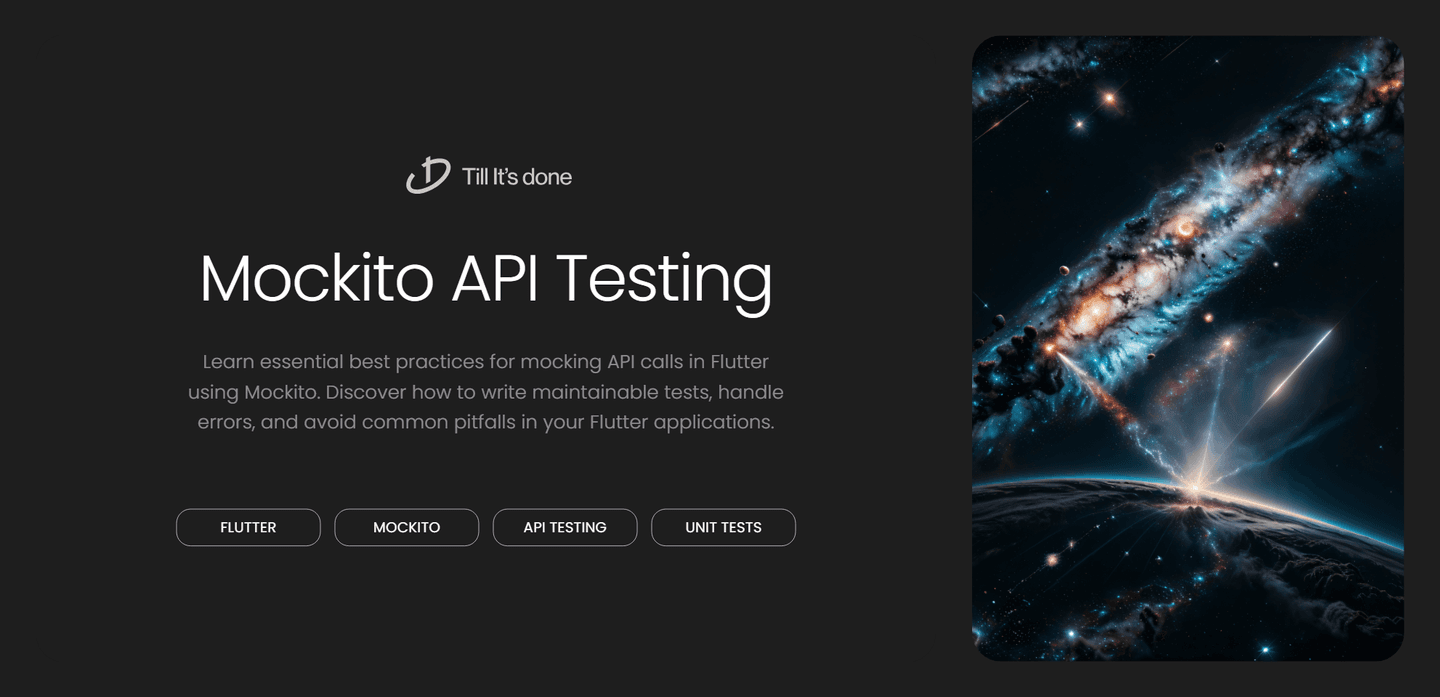
Task: Click the Mockito API Testing heading
Action: click(486, 278)
